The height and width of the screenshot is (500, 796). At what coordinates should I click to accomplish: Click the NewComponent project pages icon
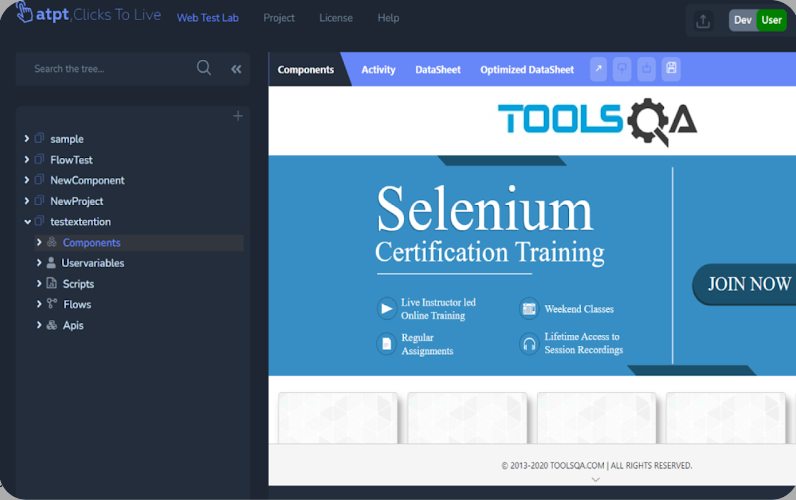(x=39, y=180)
